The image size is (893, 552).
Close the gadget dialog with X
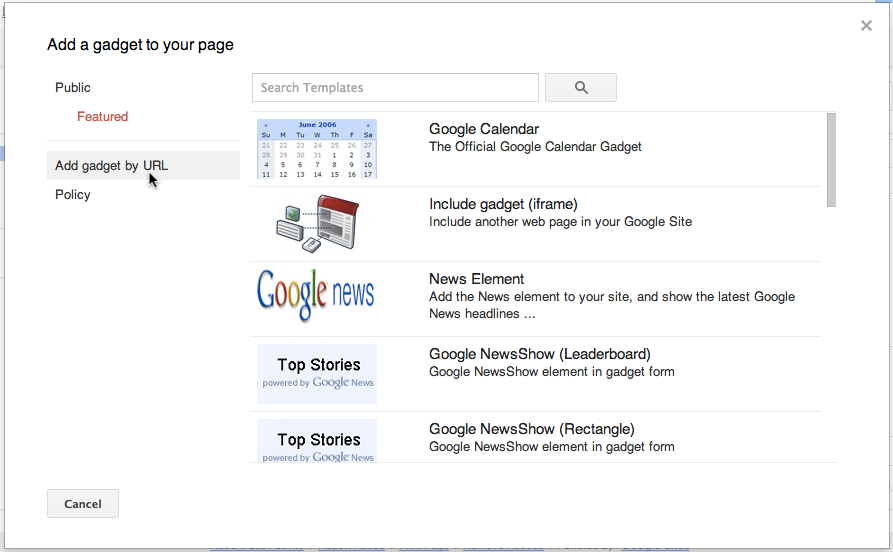pyautogui.click(x=866, y=26)
